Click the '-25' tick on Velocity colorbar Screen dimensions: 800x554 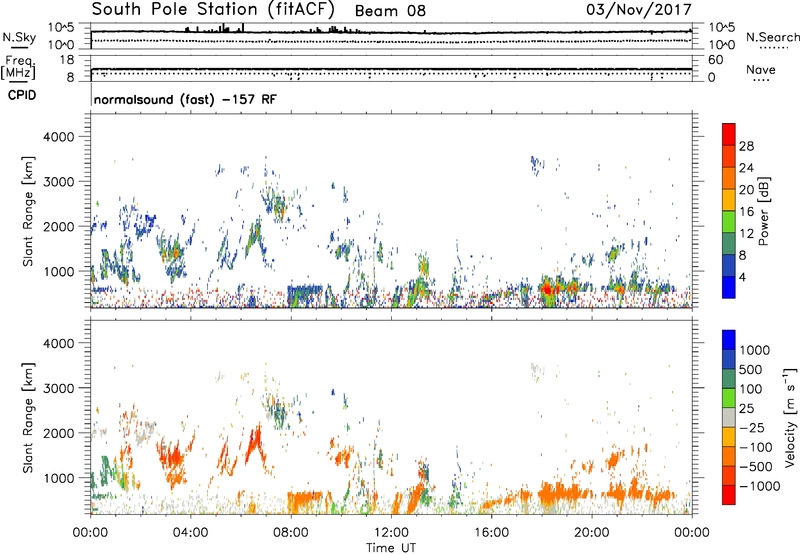pos(754,427)
